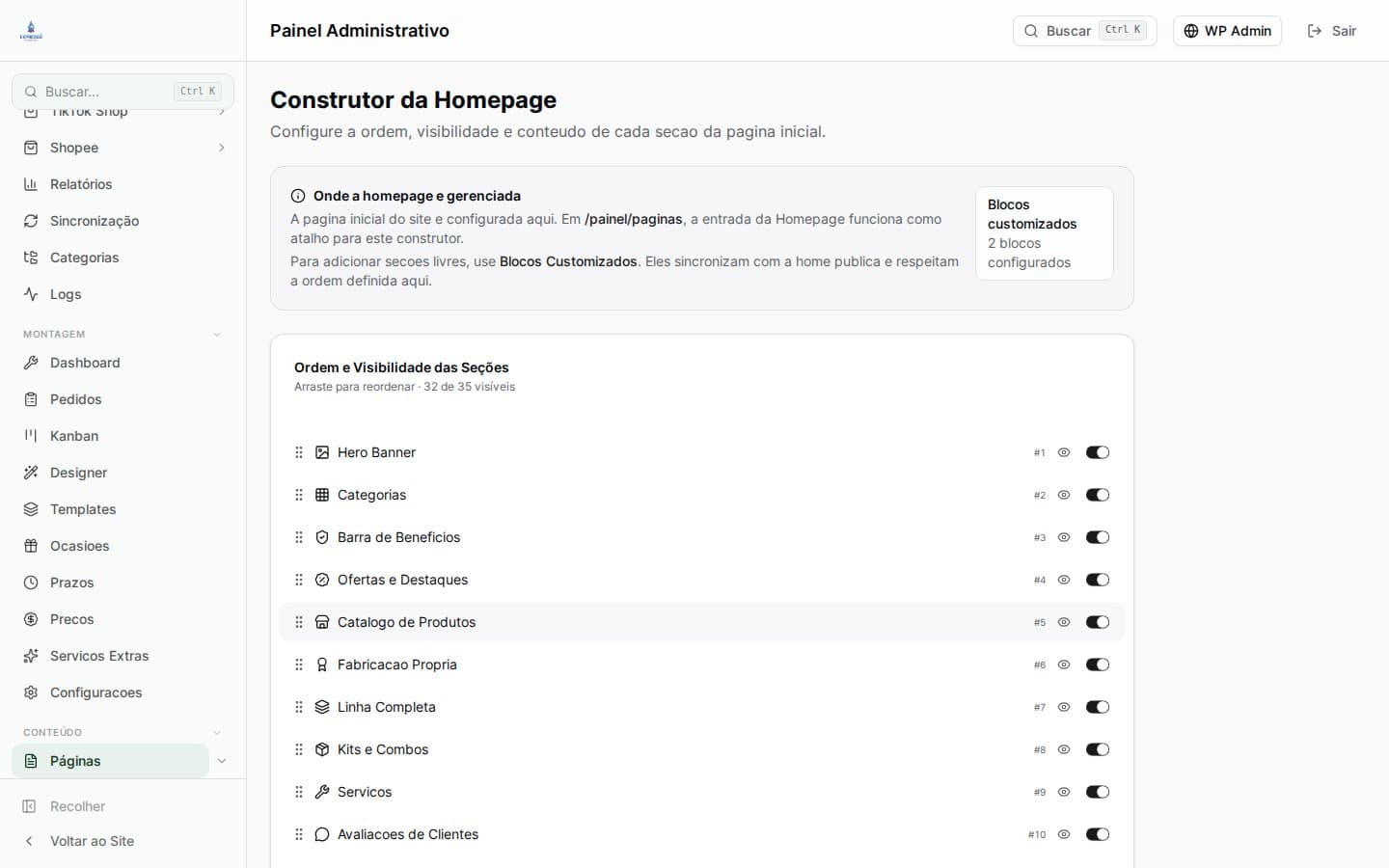Click the Barra de Beneficios shield icon
The width and height of the screenshot is (1389, 868).
(x=322, y=537)
